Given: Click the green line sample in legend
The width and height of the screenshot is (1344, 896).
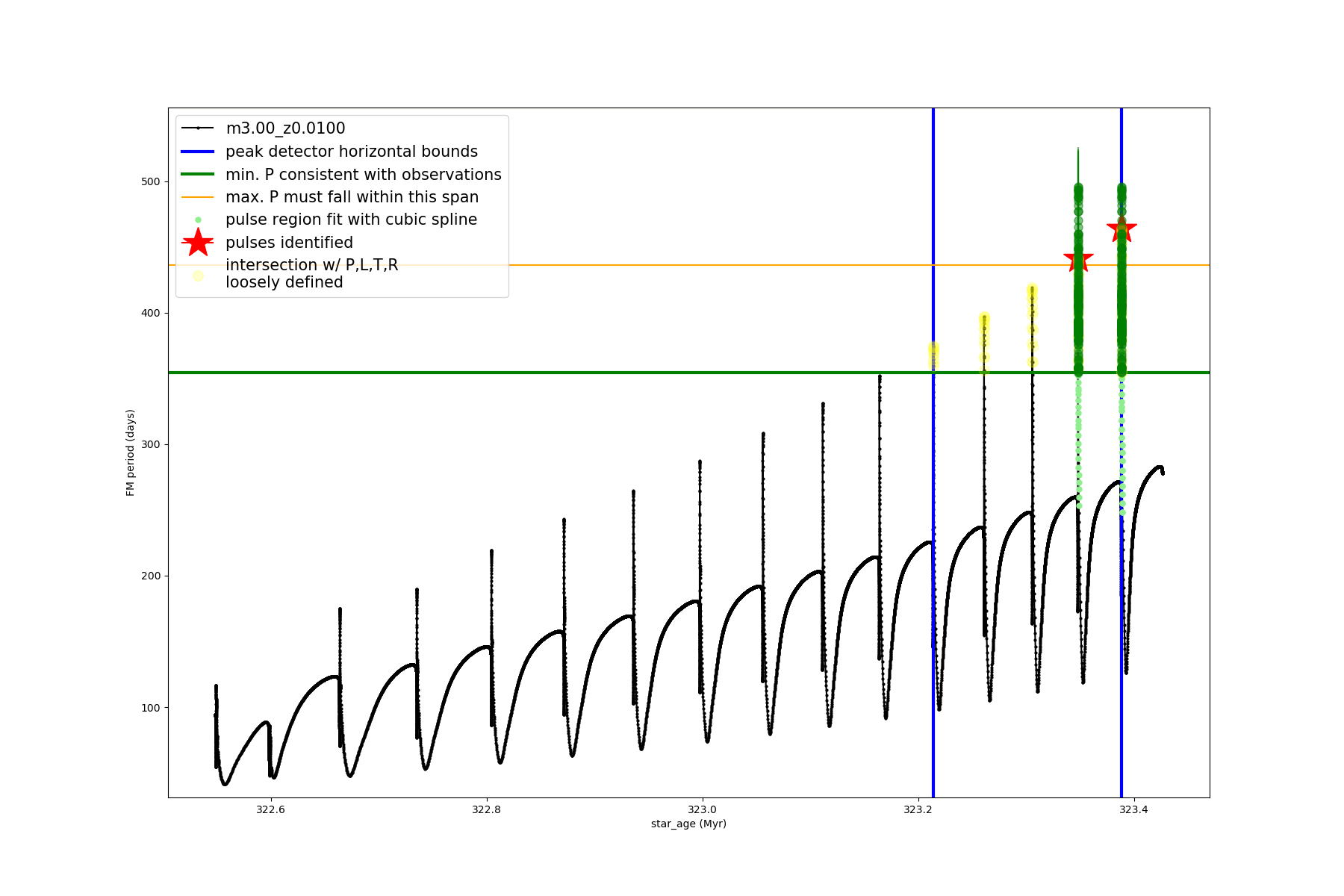Looking at the screenshot, I should coord(198,175).
